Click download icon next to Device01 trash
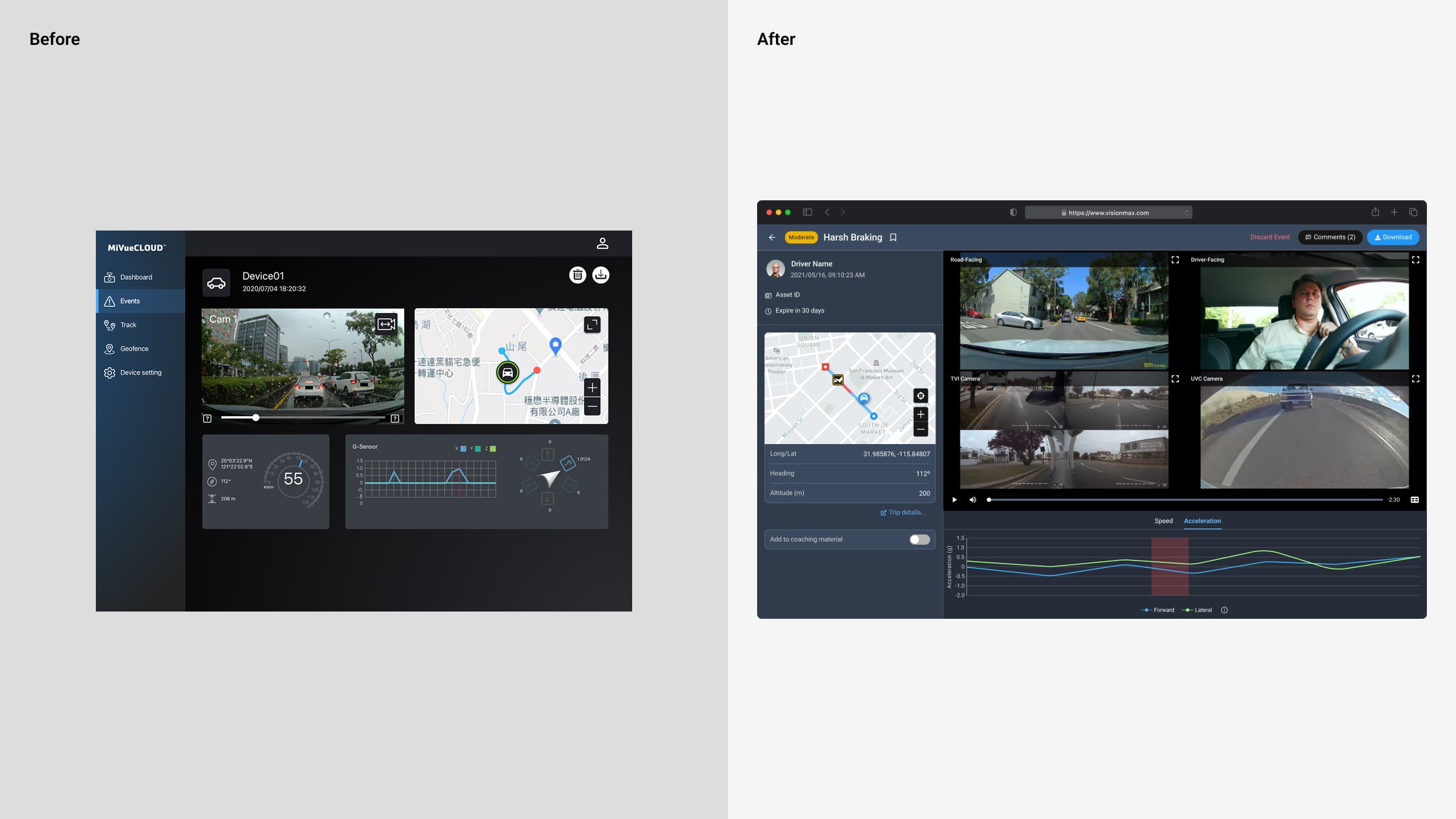This screenshot has height=819, width=1456. coord(601,275)
